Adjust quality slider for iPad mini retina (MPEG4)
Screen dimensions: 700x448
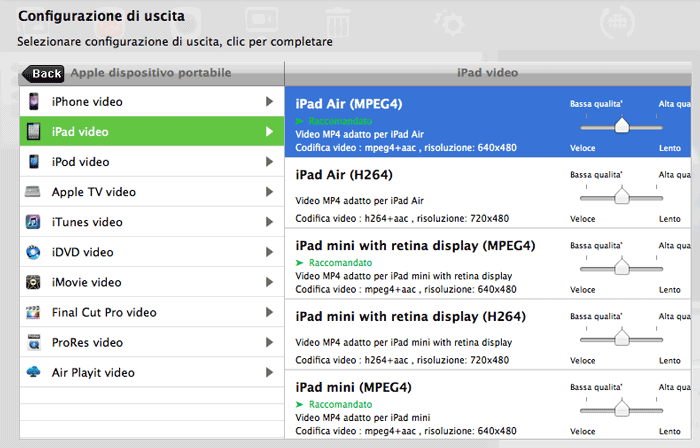click(622, 267)
